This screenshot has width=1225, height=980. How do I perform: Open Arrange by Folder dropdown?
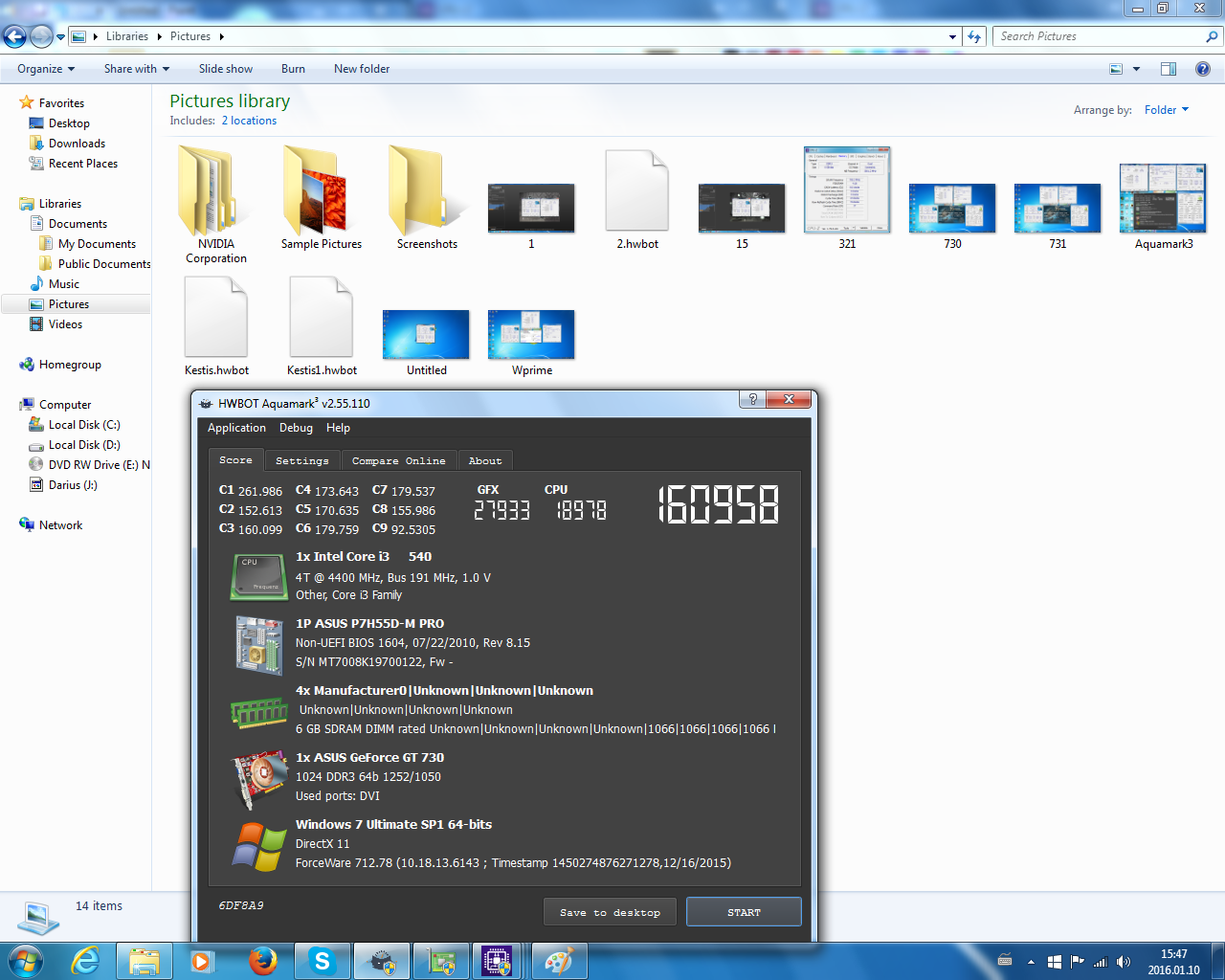tap(1166, 110)
